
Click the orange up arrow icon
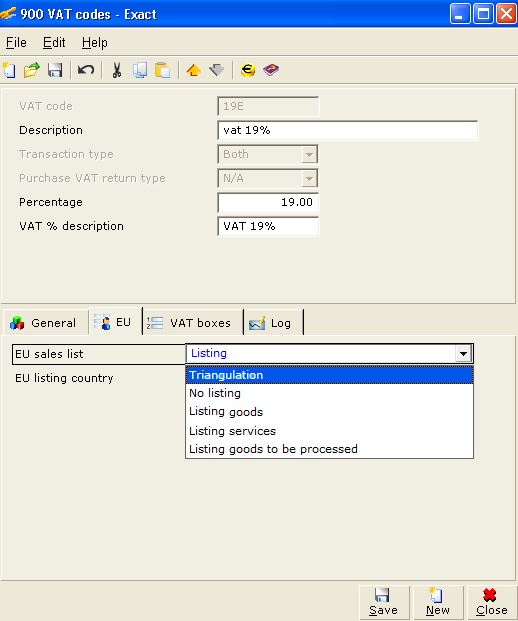194,70
